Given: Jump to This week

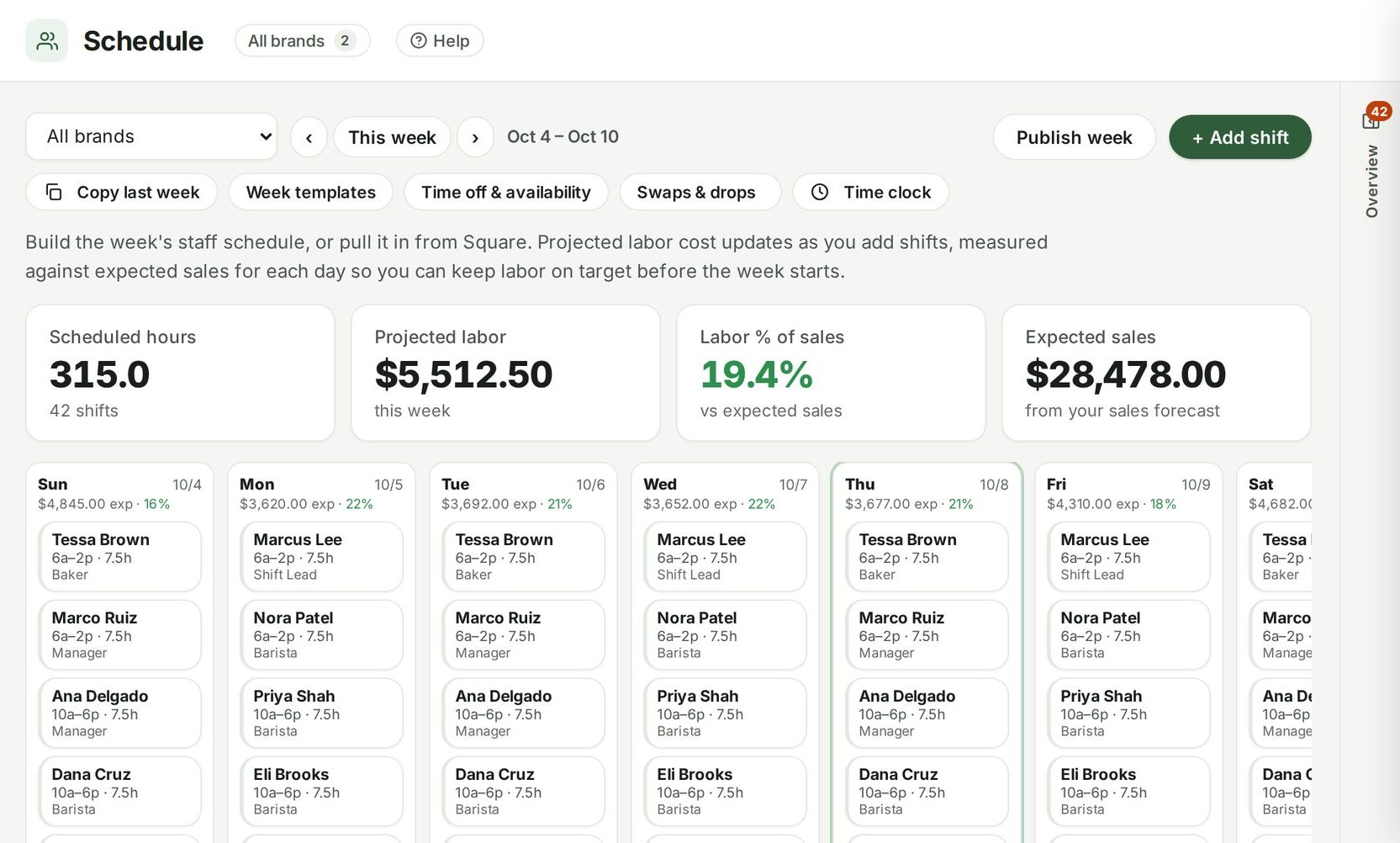Looking at the screenshot, I should 392,137.
